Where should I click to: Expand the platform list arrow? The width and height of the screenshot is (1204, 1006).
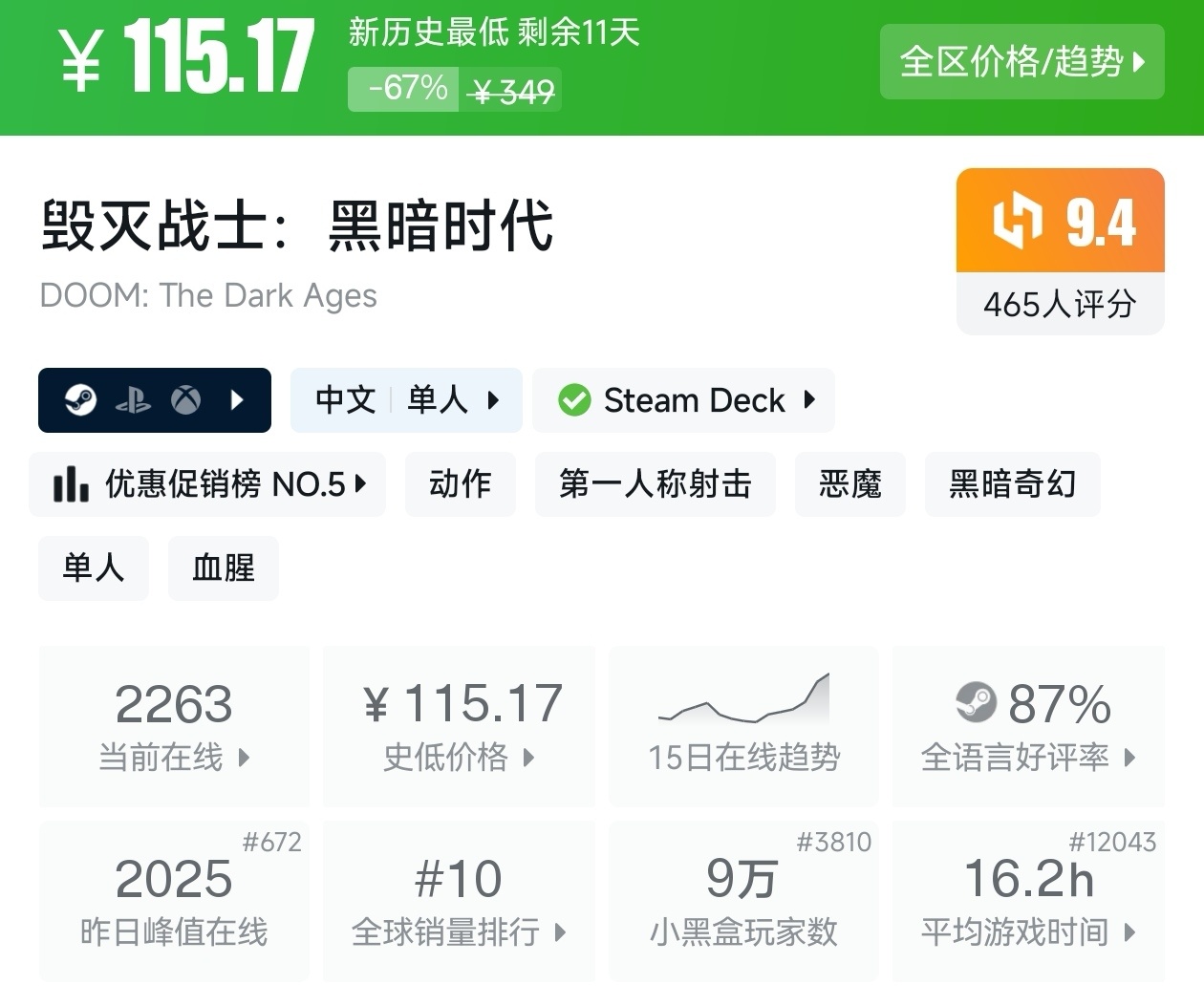pyautogui.click(x=238, y=399)
